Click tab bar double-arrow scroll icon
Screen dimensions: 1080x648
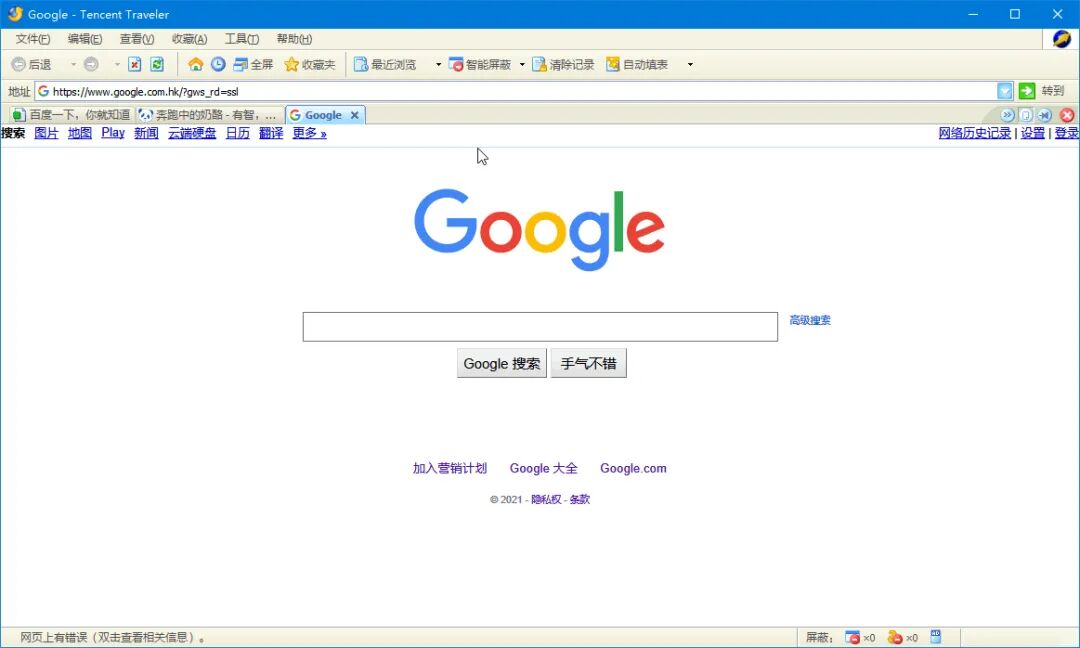point(1008,115)
